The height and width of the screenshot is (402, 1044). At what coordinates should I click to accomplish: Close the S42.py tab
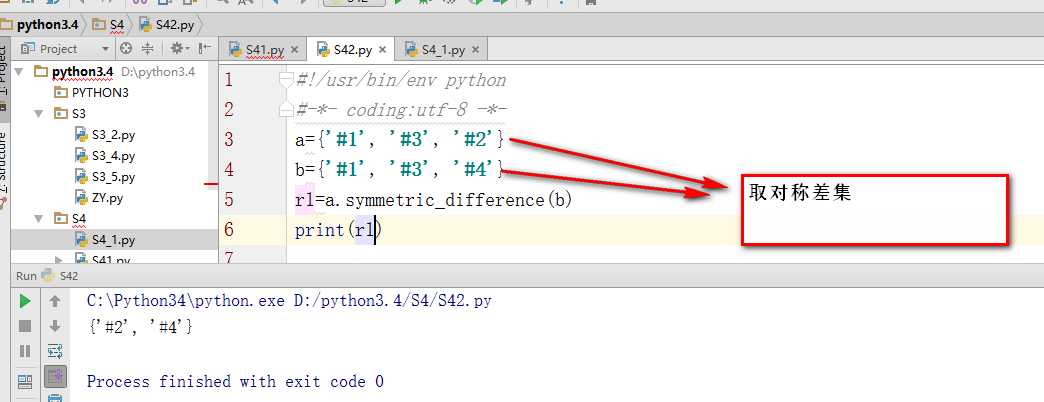coord(382,51)
